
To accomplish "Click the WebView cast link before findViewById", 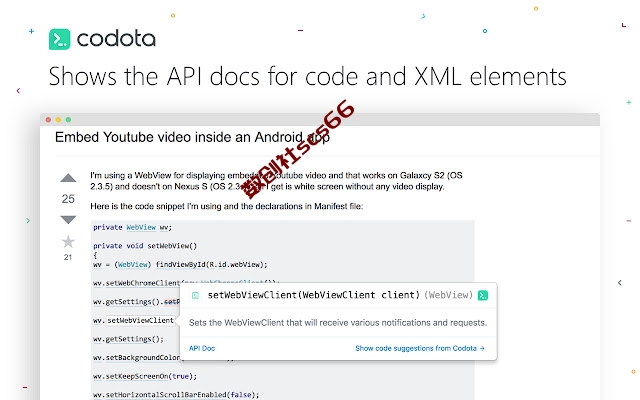I will point(133,264).
